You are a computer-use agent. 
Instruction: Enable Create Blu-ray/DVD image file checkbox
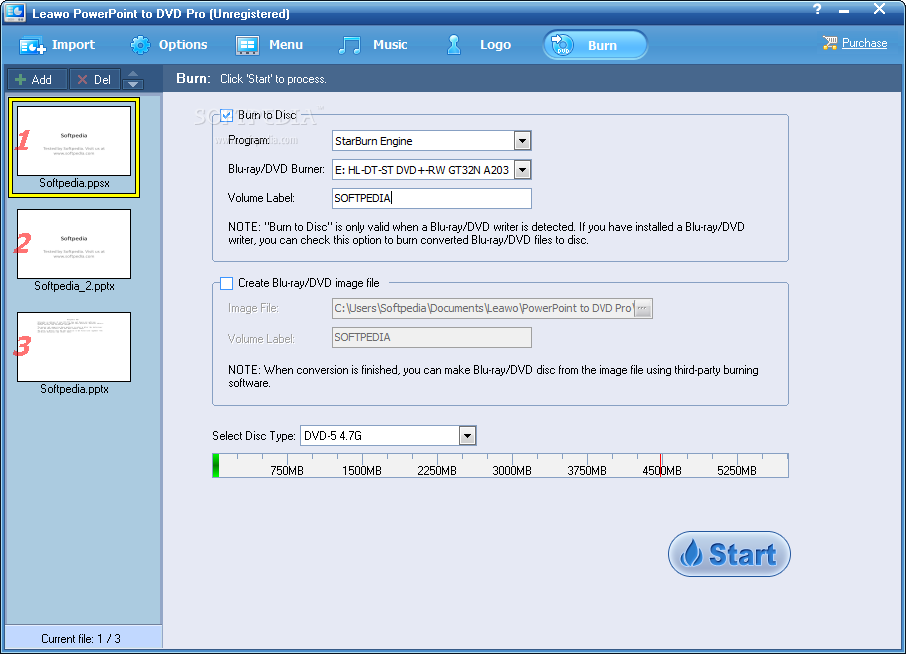click(x=226, y=283)
